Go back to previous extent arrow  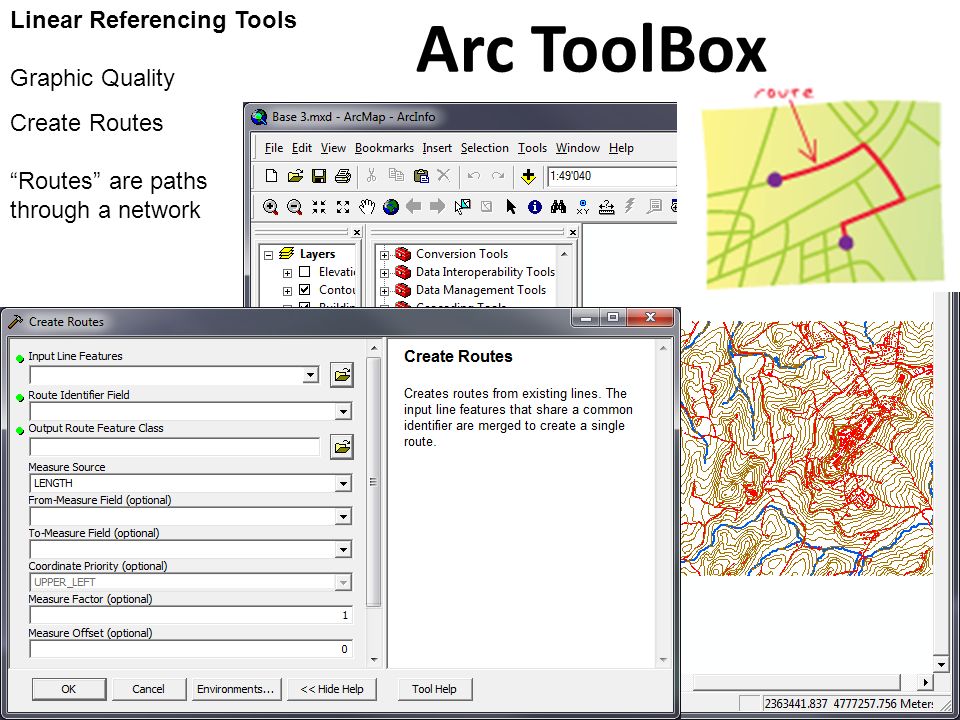coord(414,206)
